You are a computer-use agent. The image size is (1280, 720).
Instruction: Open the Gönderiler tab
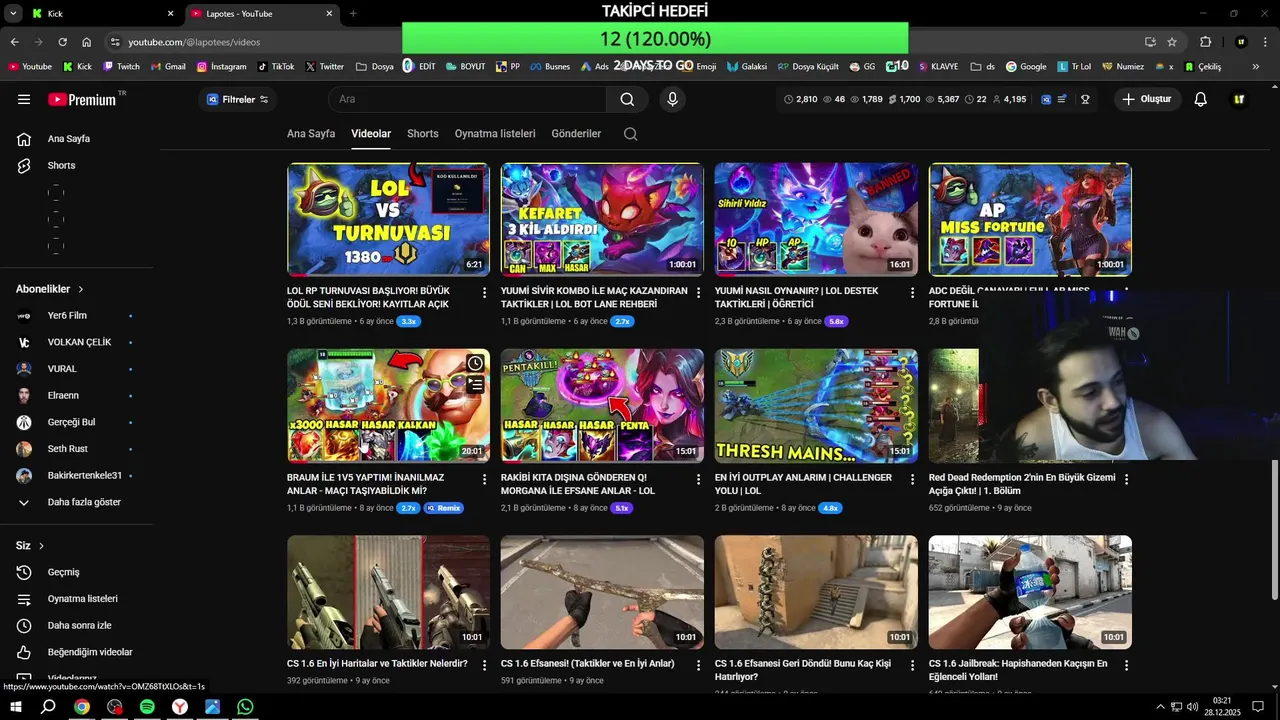(576, 134)
